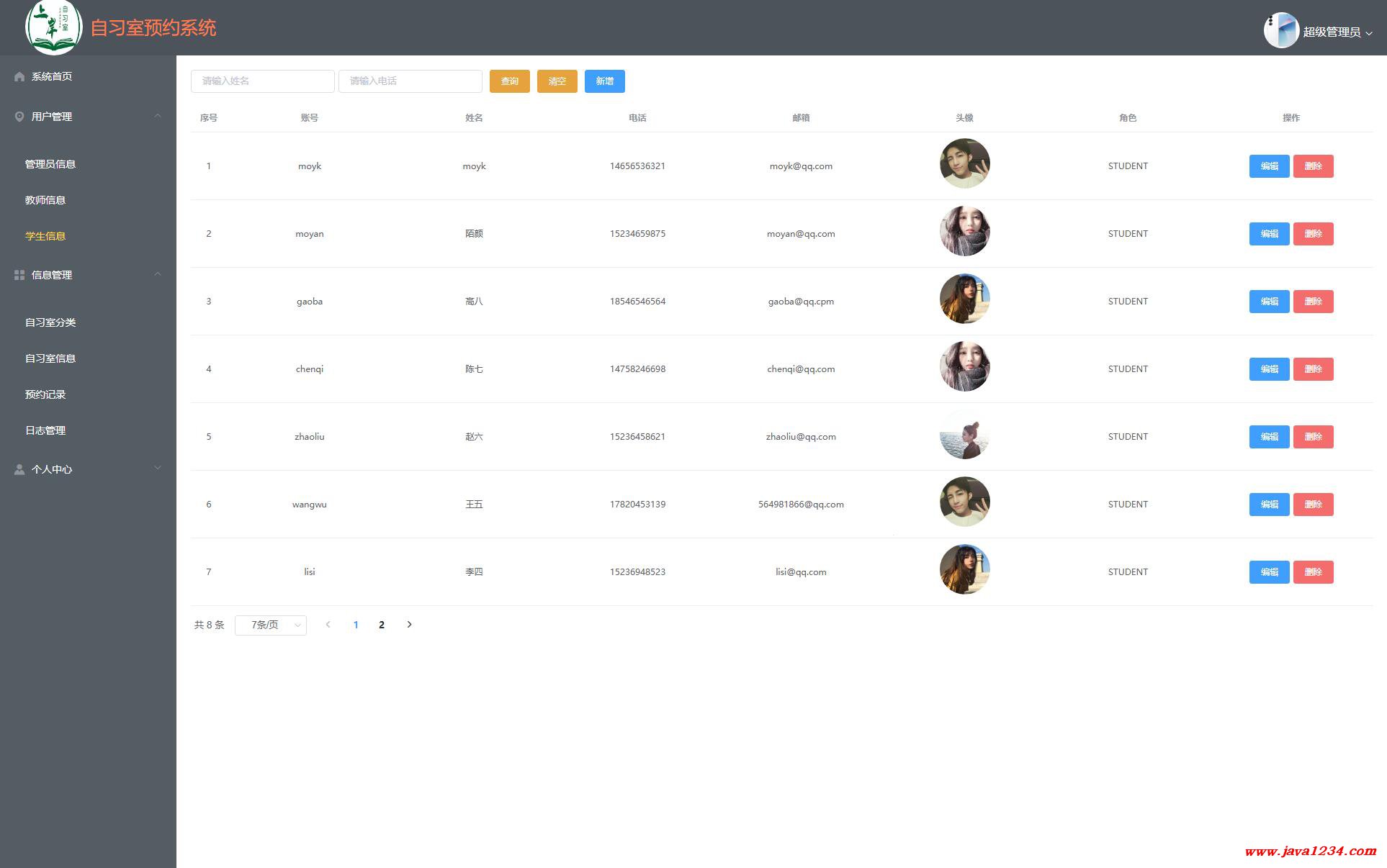
Task: Click the 超级管理员 avatar image
Action: 1281,30
